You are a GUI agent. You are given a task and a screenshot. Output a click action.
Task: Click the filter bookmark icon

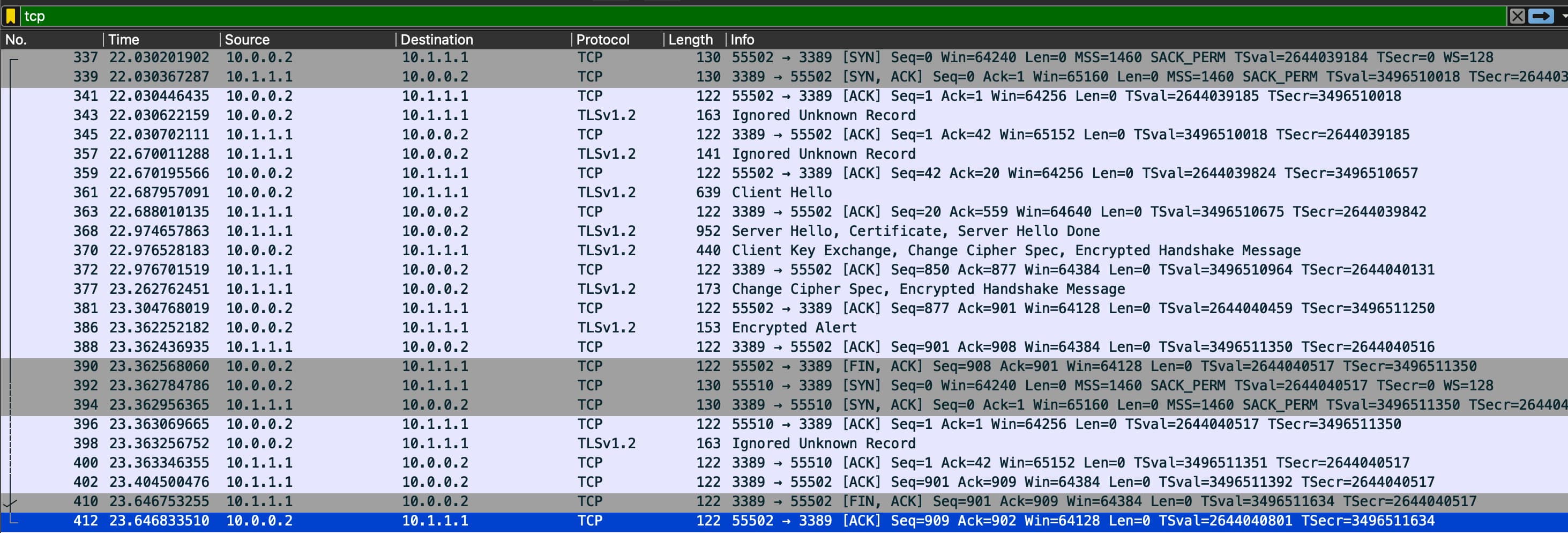11,17
